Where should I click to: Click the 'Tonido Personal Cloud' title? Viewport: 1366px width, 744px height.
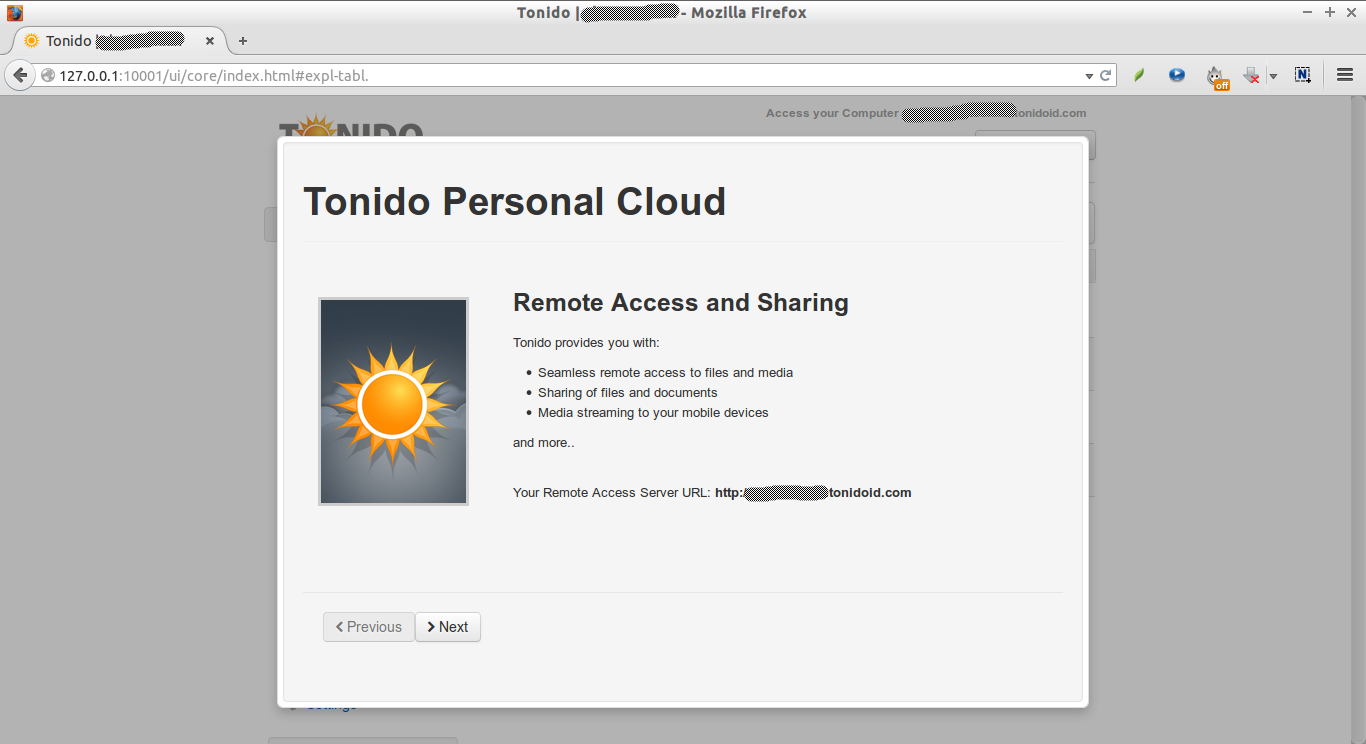(515, 201)
